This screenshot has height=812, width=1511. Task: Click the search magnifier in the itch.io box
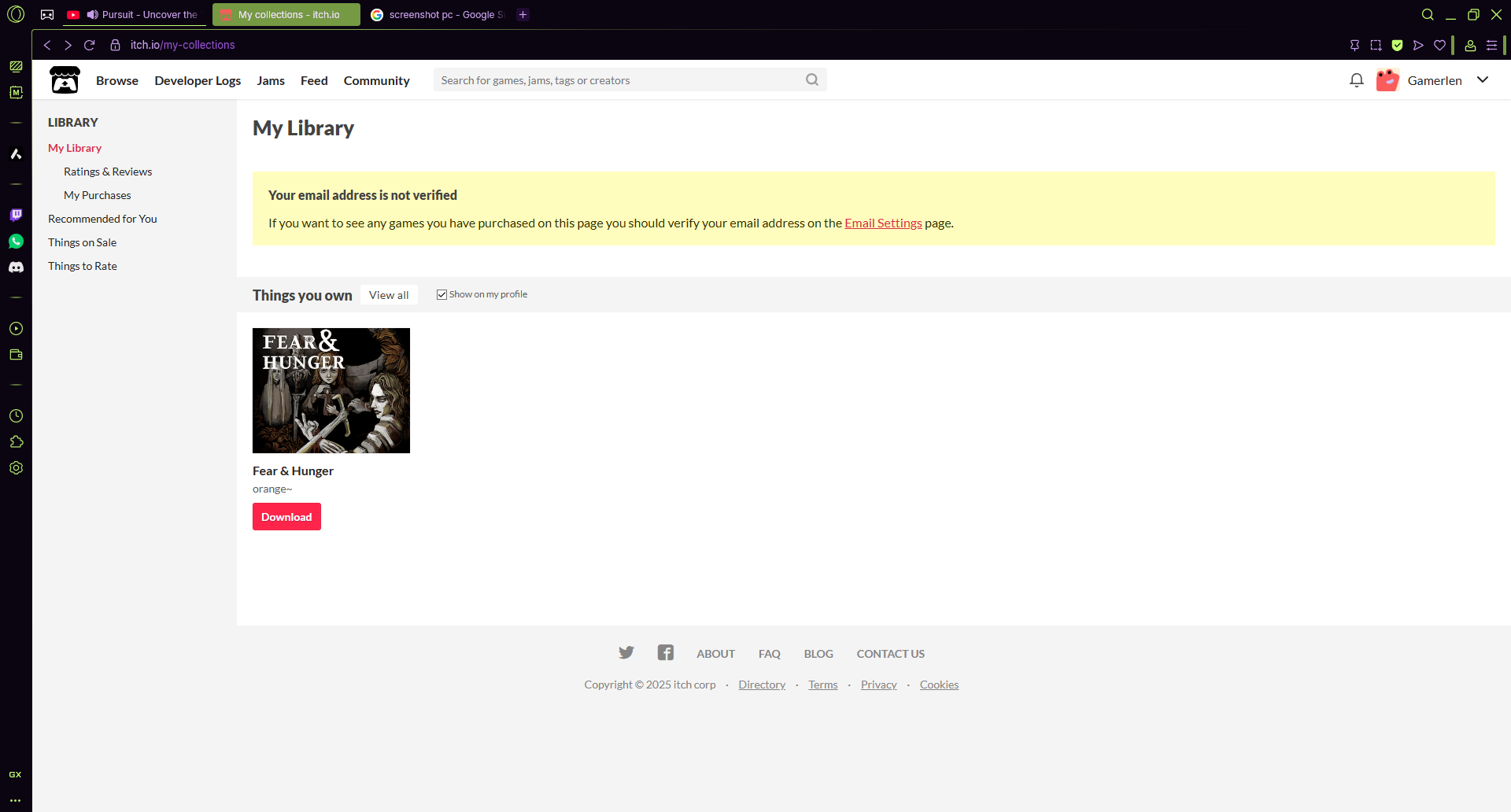pos(812,79)
